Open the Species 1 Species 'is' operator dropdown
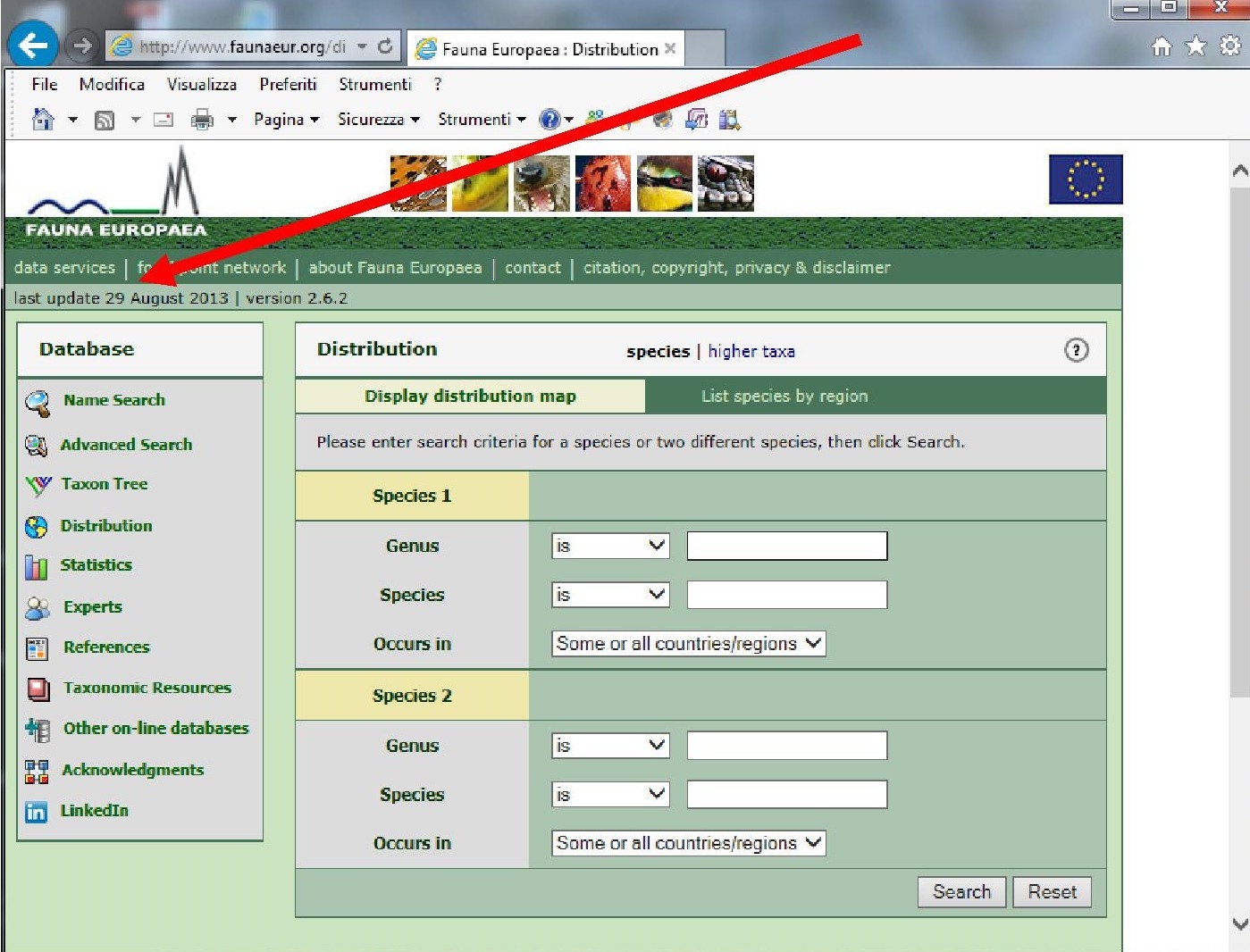 pos(610,595)
